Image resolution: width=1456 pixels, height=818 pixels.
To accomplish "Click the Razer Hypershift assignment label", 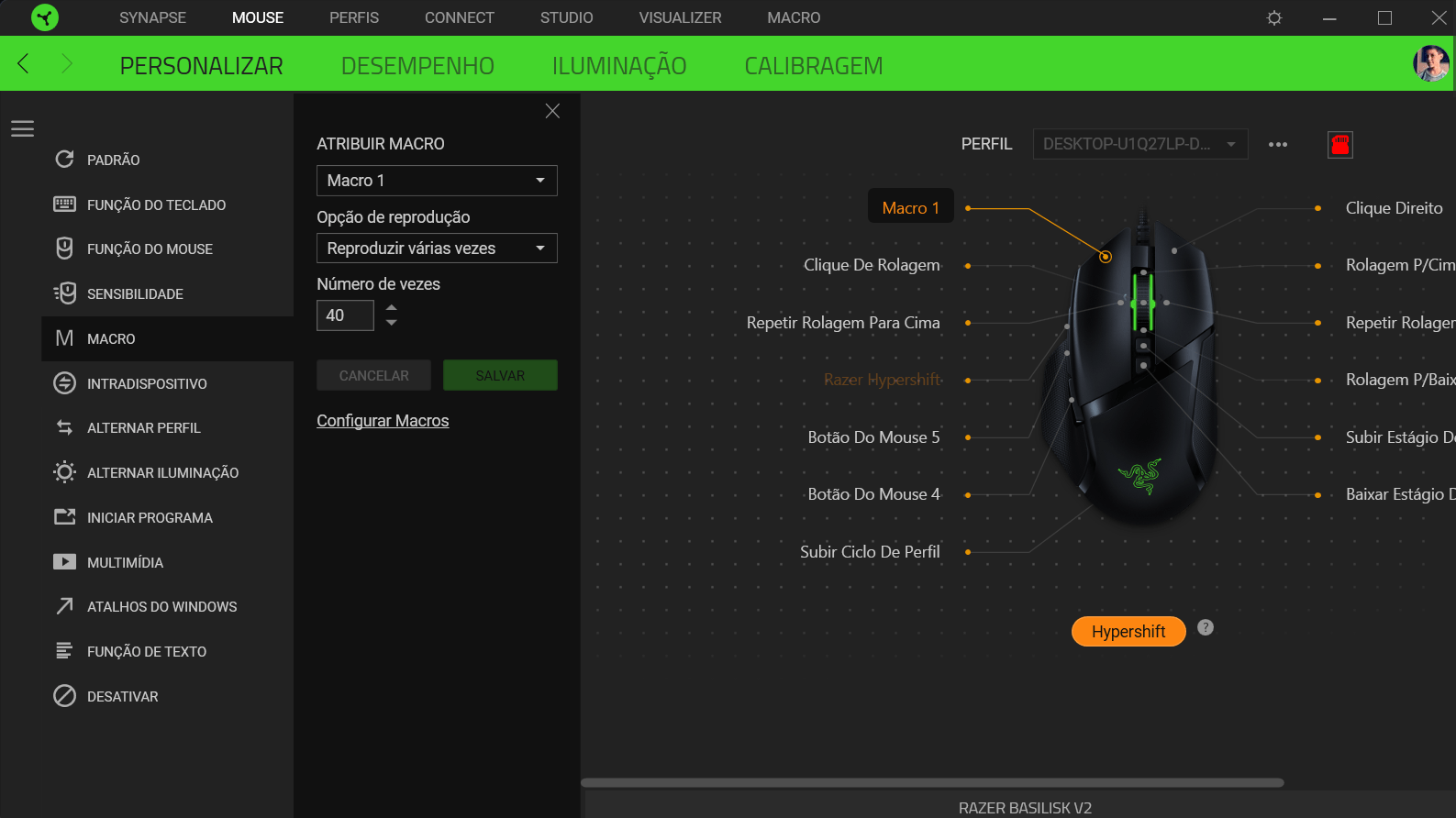I will pyautogui.click(x=882, y=380).
